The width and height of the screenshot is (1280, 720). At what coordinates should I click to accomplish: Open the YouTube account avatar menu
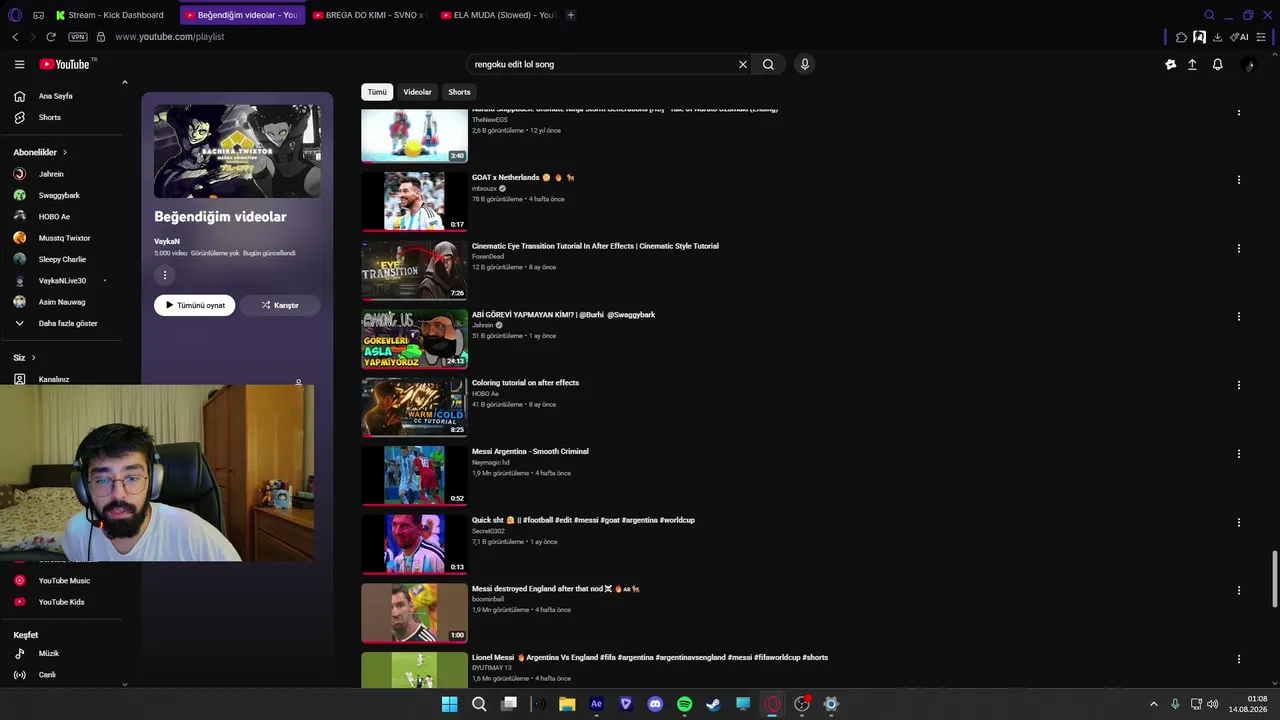tap(1247, 64)
